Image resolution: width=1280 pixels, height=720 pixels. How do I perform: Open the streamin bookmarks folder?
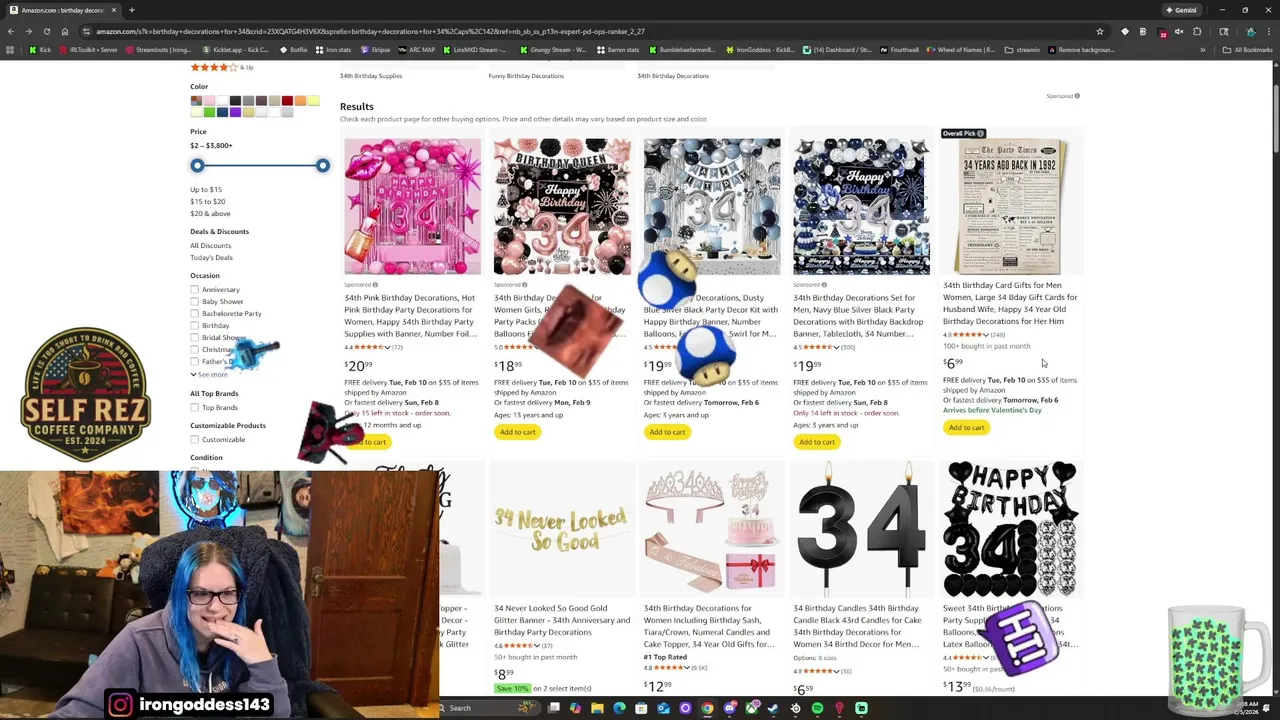tap(1022, 49)
